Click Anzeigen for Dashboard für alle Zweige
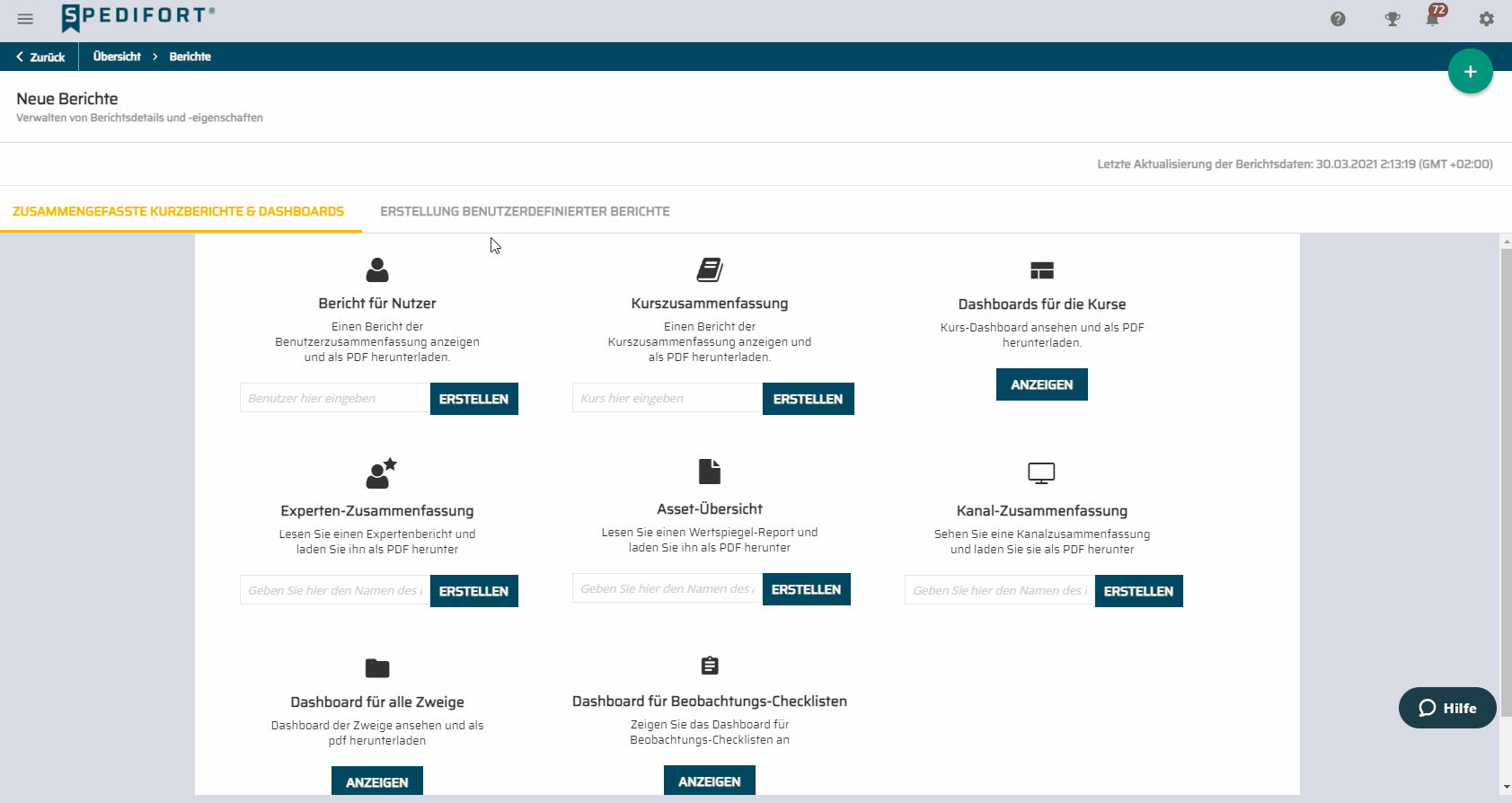The height and width of the screenshot is (803, 1512). pyautogui.click(x=377, y=781)
